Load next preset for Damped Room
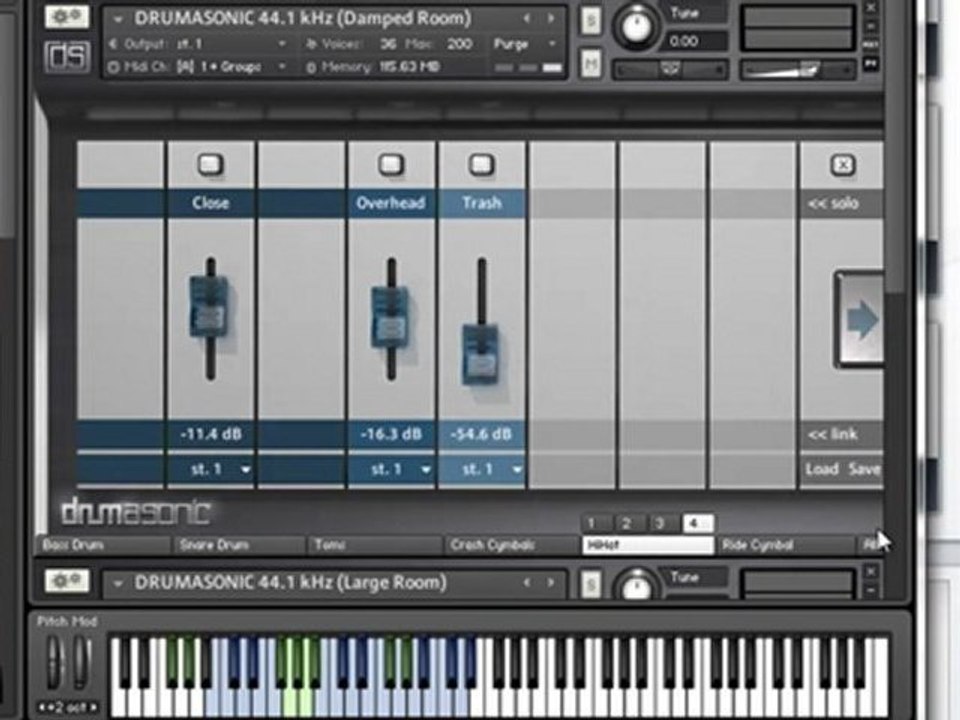This screenshot has width=960, height=720. [x=550, y=19]
